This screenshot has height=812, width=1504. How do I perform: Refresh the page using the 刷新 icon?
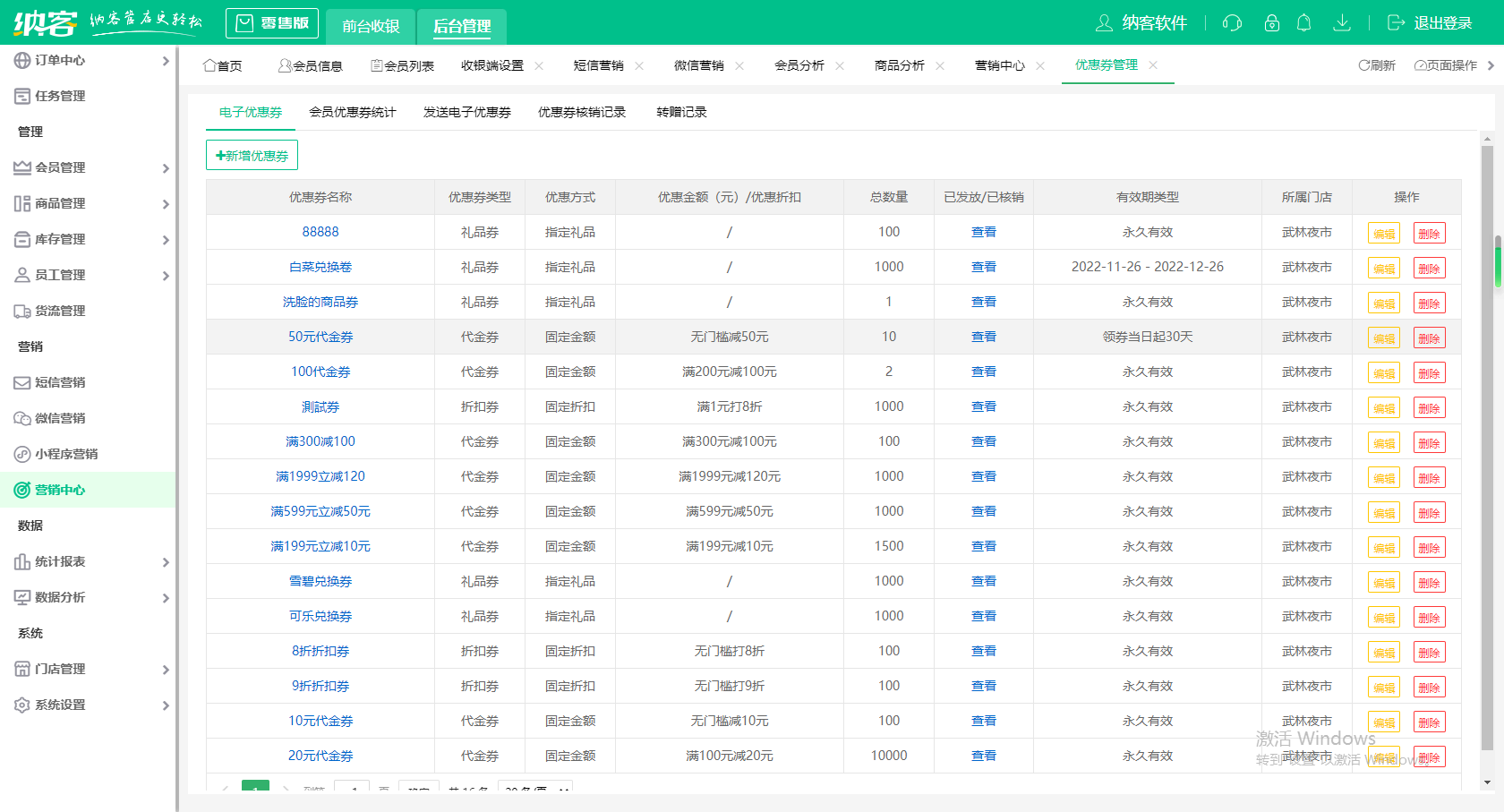click(x=1376, y=64)
